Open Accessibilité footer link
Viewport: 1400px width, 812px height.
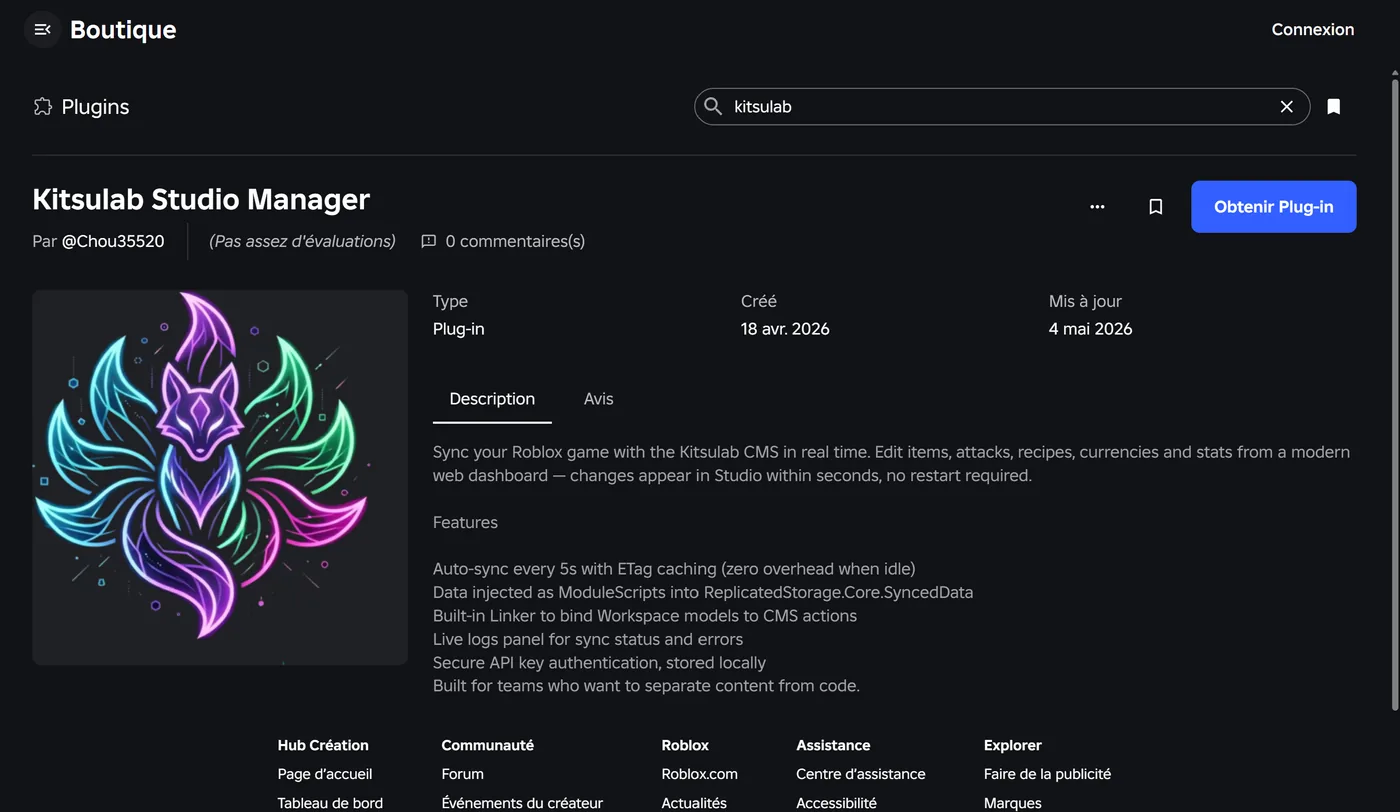click(x=836, y=803)
